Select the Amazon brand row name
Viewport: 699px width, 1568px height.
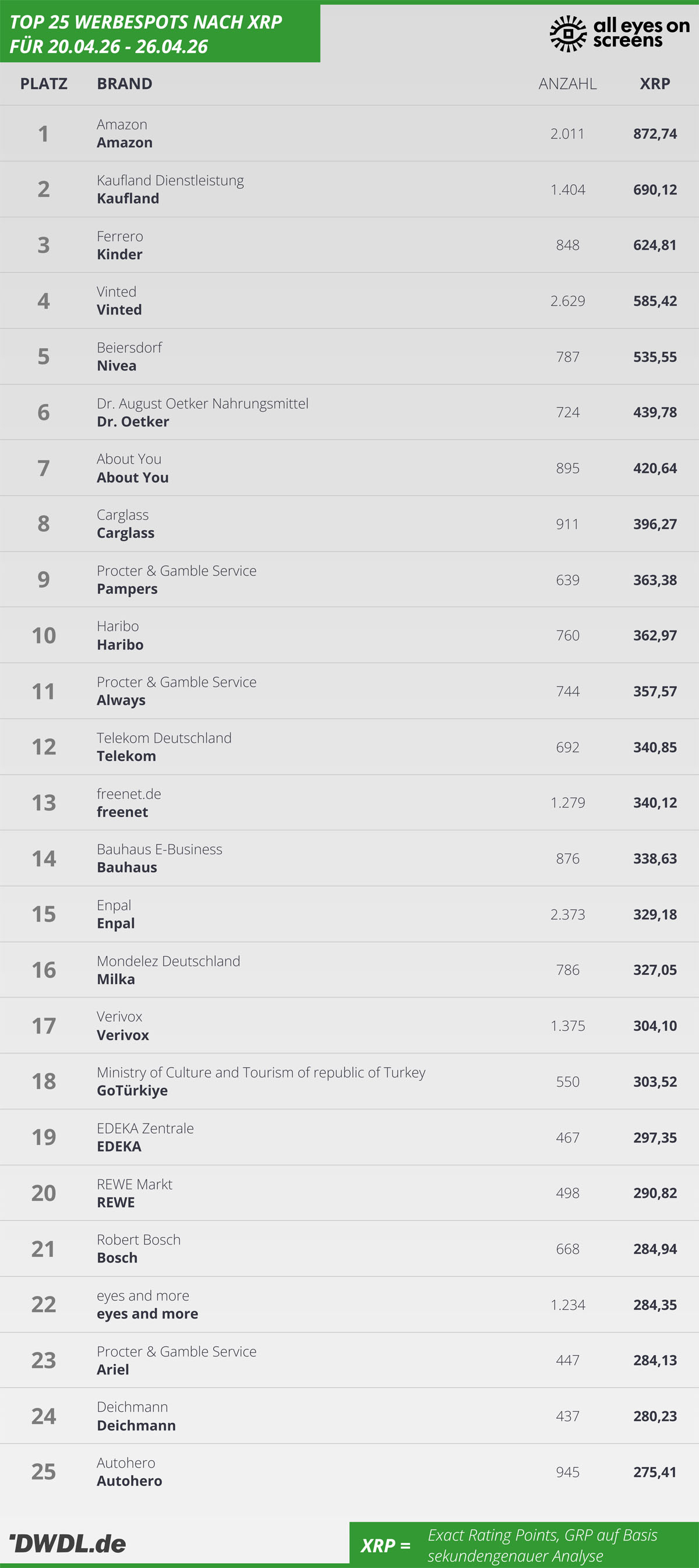124,142
